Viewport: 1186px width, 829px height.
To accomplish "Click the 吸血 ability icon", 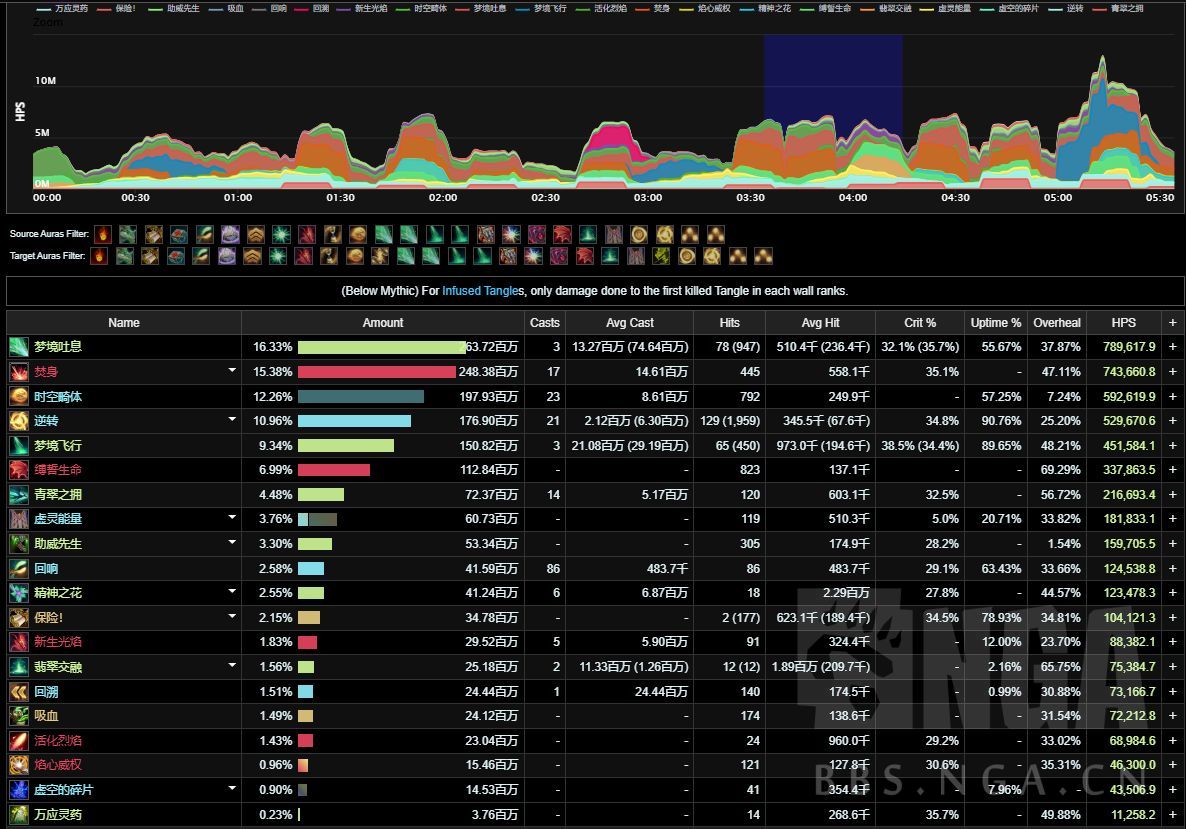I will tap(19, 716).
